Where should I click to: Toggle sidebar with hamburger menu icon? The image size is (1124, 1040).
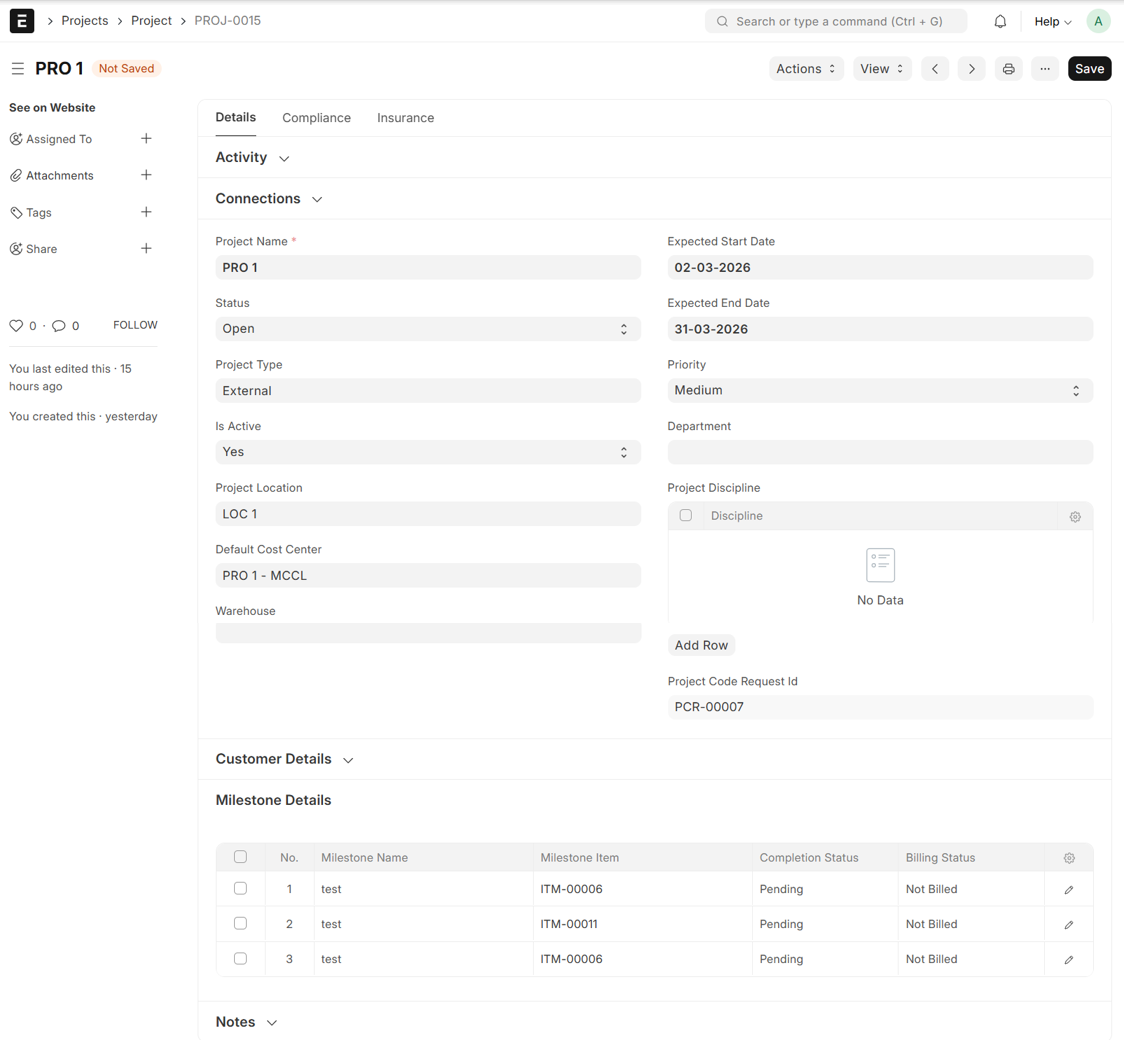(x=17, y=69)
